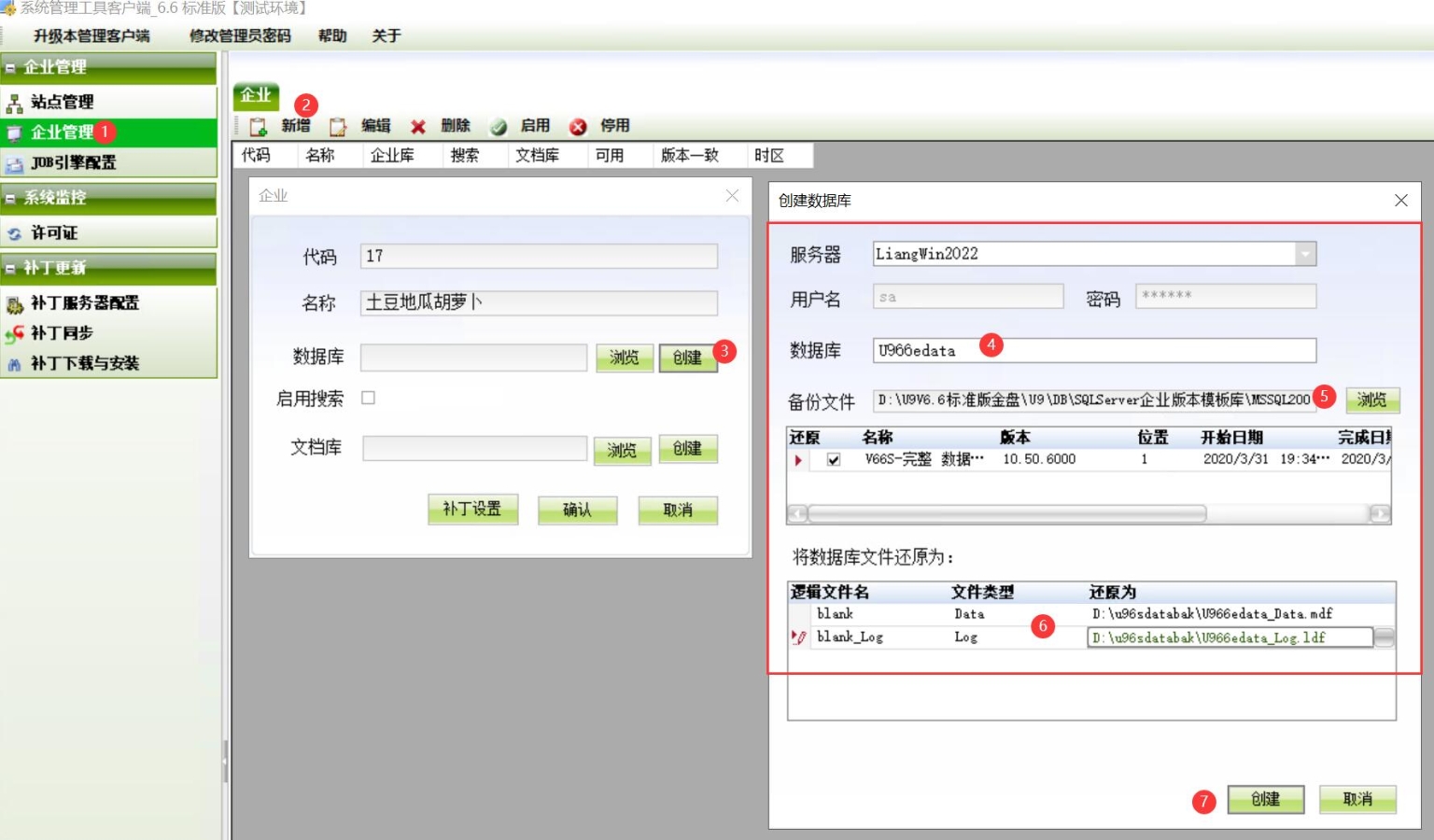Viewport: 1434px width, 840px height.
Task: Switch to the 企业 tab
Action: [257, 94]
